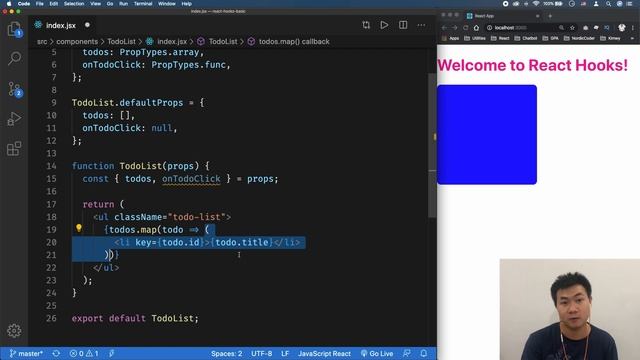Click the lightbulb quick fix icon
This screenshot has height=360, width=640.
click(79, 229)
